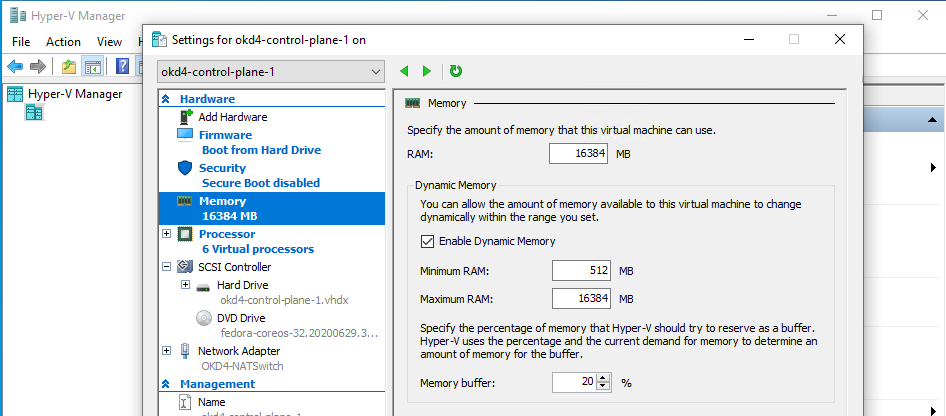Screen dimensions: 946x416
Task: Click fedora-coreos-32.20200629.3... text
Action: (x=299, y=333)
